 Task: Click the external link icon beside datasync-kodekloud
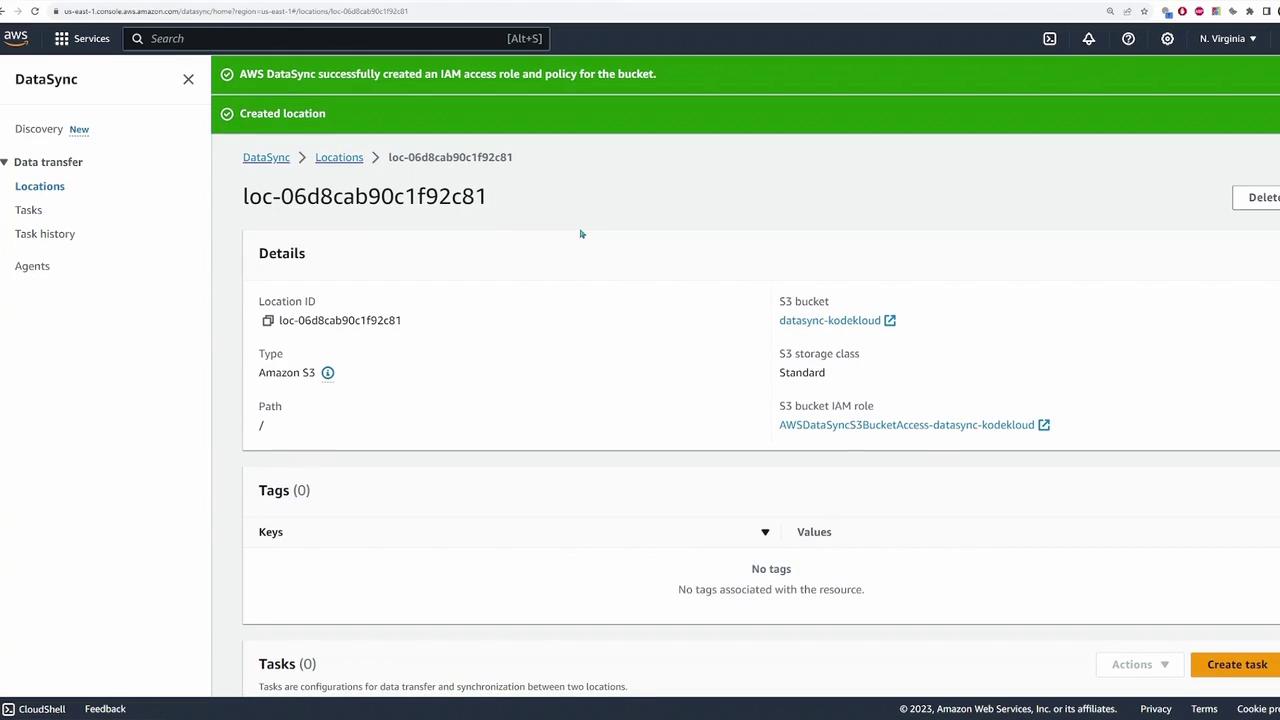(x=890, y=321)
